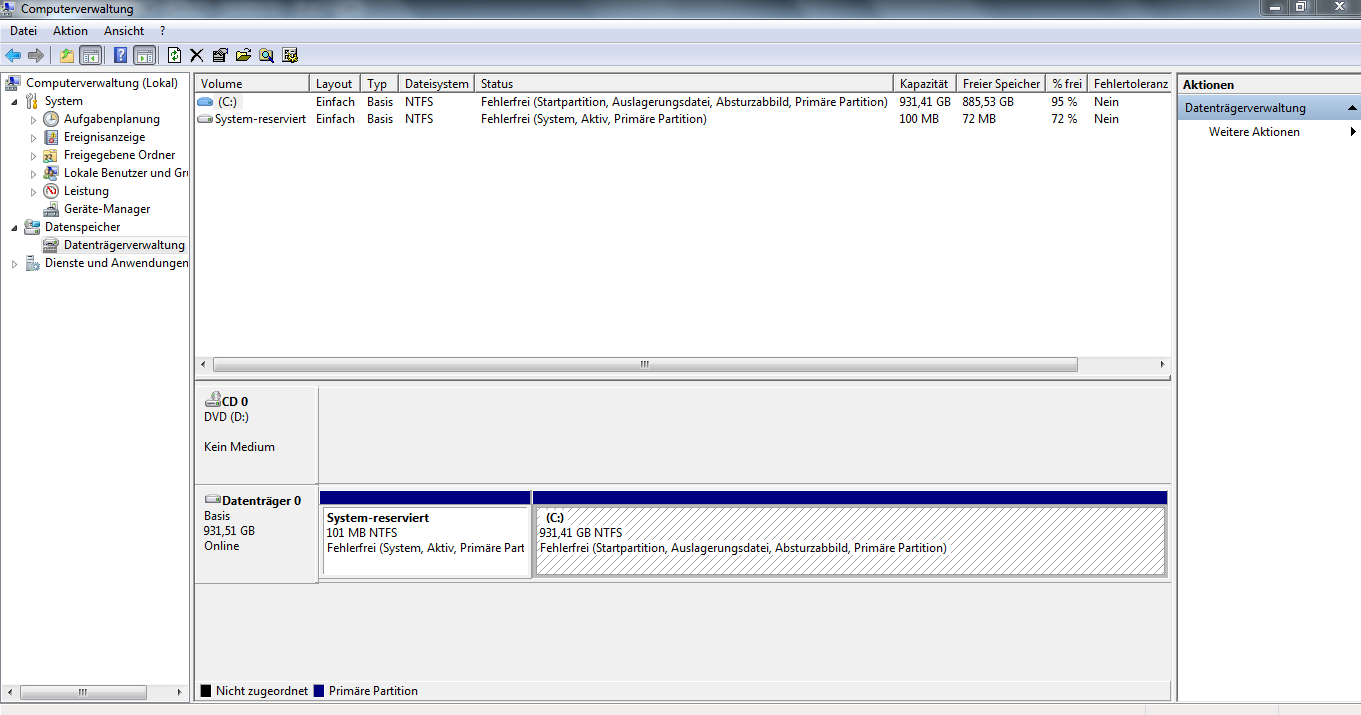
Task: Click the settings list toolbar icon
Action: coord(290,56)
